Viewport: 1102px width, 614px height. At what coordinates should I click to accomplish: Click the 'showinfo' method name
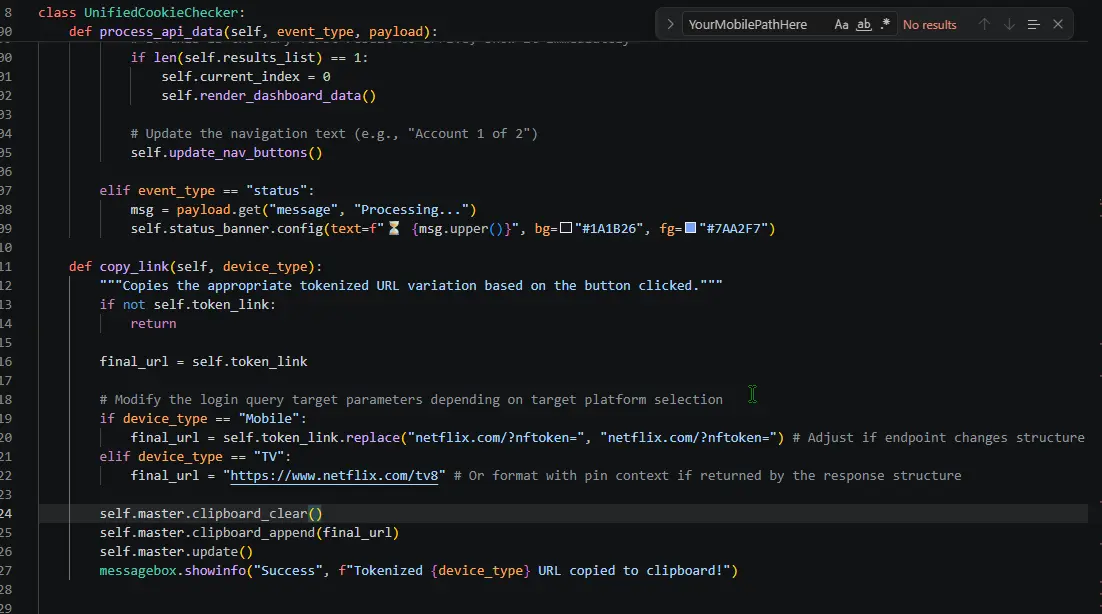click(215, 570)
